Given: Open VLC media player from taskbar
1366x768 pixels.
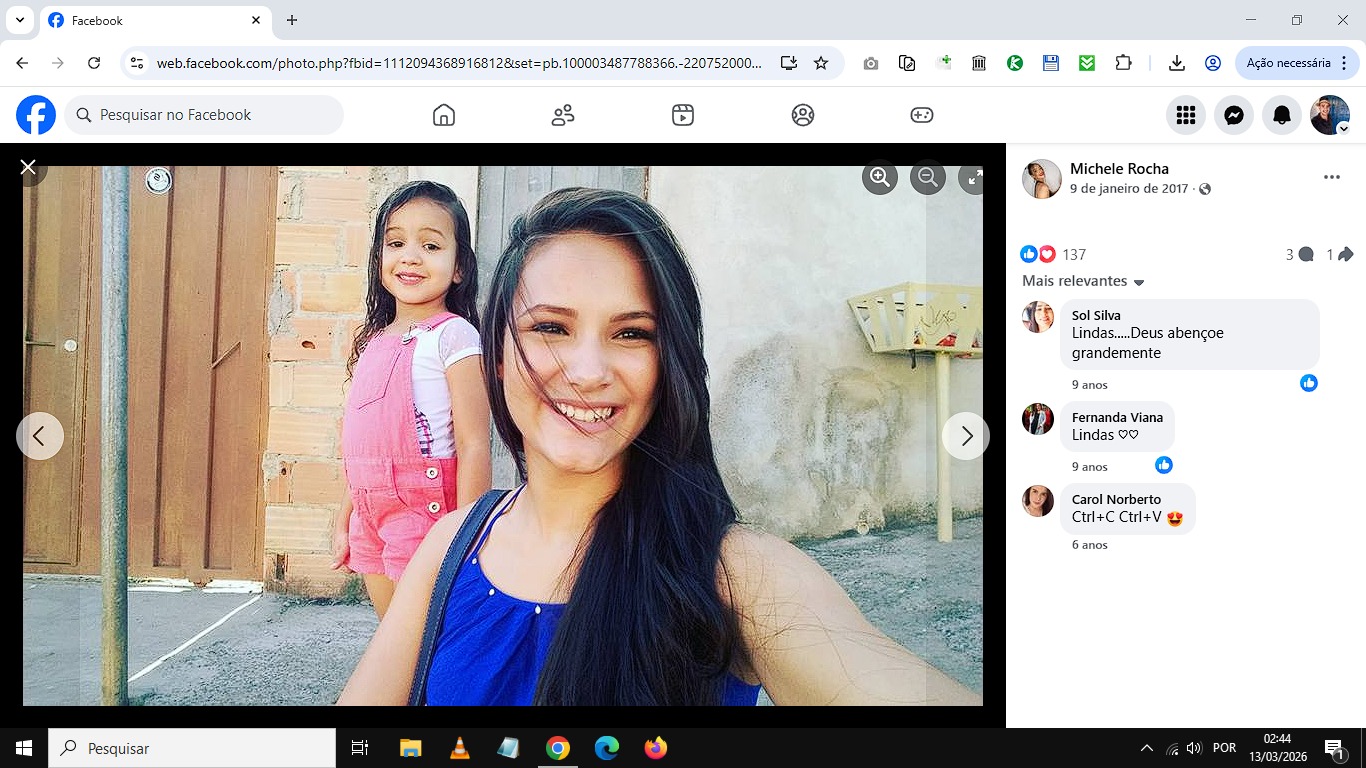Looking at the screenshot, I should point(459,748).
